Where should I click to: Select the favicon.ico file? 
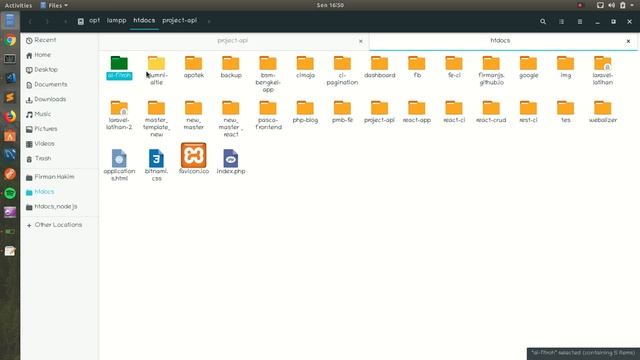pos(193,158)
